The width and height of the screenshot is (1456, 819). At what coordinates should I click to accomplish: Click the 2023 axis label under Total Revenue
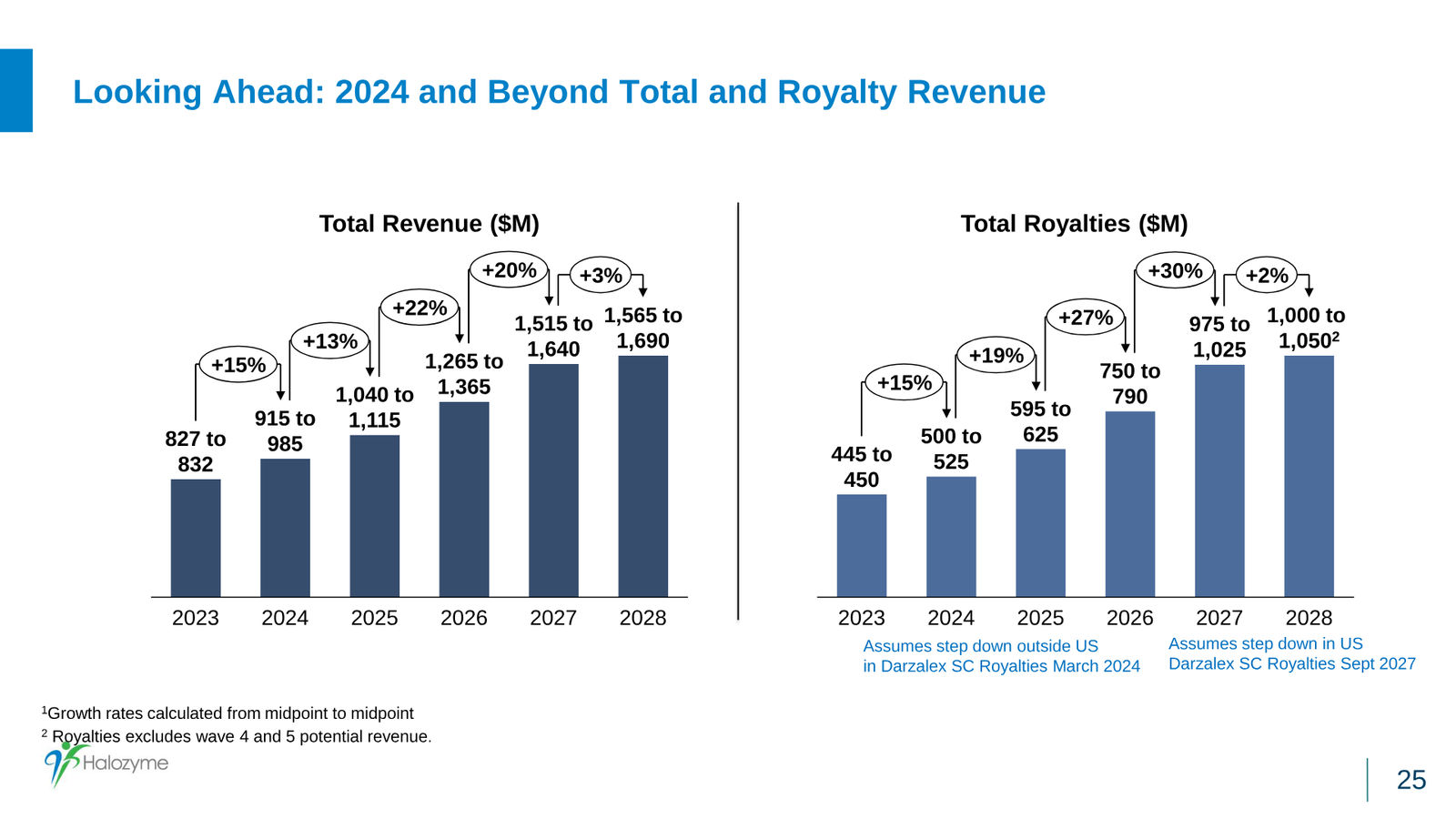[x=196, y=618]
